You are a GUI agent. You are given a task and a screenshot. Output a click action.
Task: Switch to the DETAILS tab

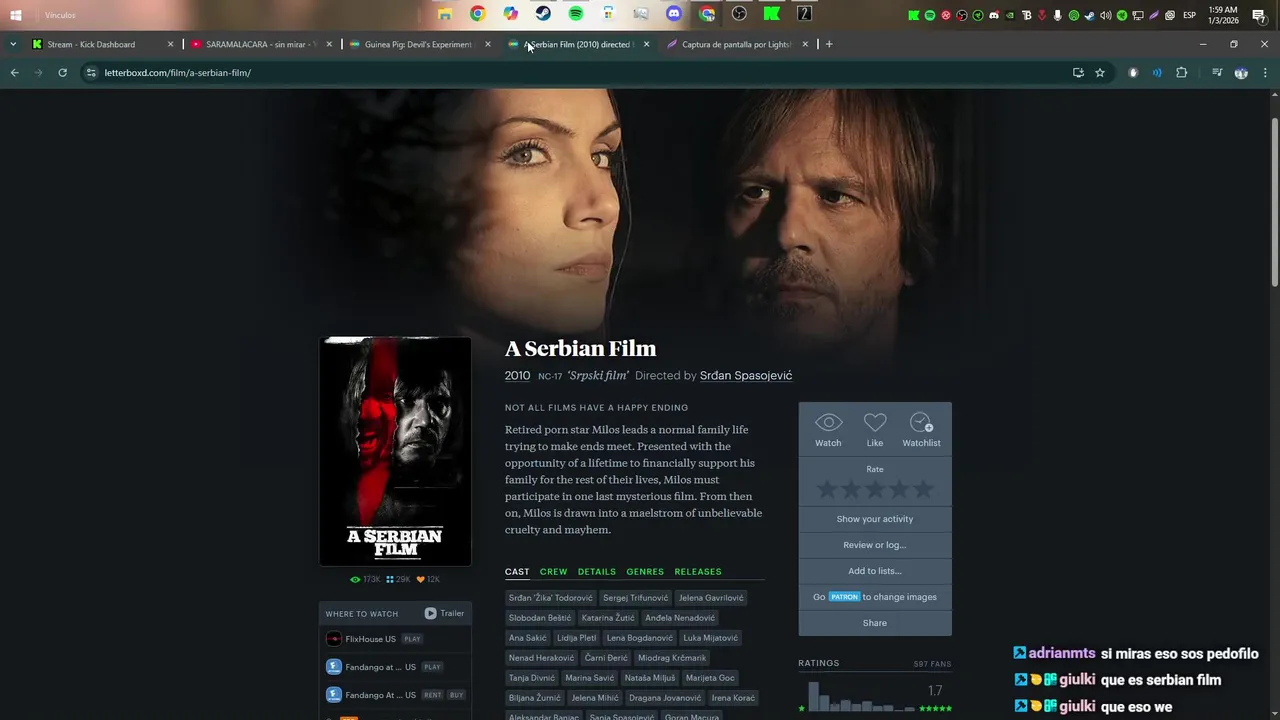pyautogui.click(x=596, y=572)
